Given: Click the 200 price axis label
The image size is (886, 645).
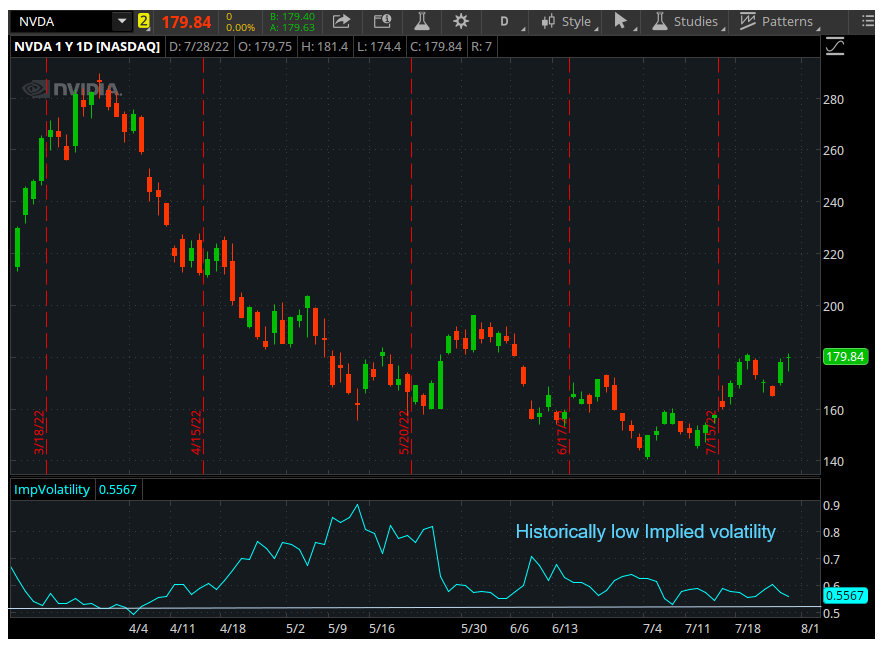Looking at the screenshot, I should (833, 306).
